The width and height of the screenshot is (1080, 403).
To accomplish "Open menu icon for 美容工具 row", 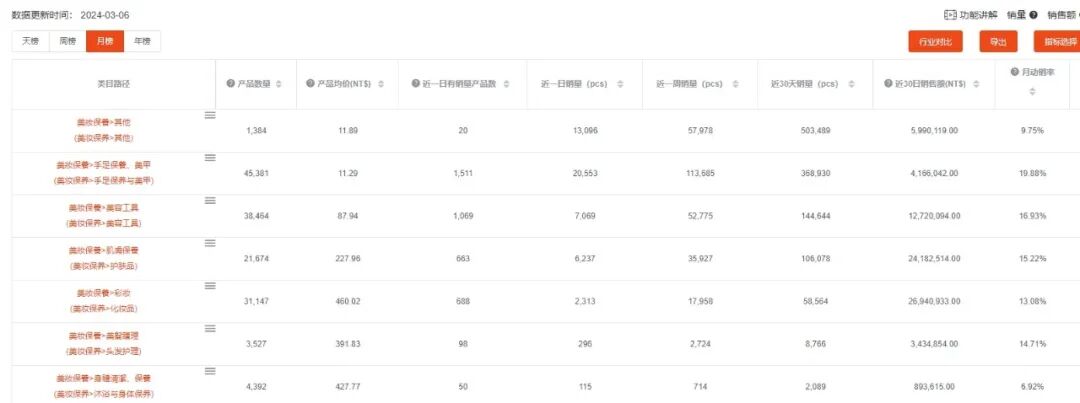I will point(210,200).
